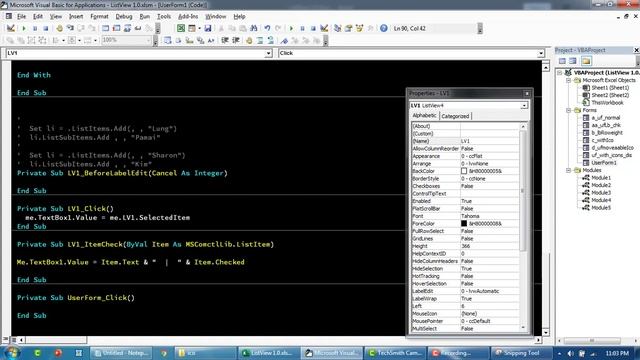Switch to Procedure View at code window bottom
Screen dimensions: 640x360
click(x=6, y=339)
